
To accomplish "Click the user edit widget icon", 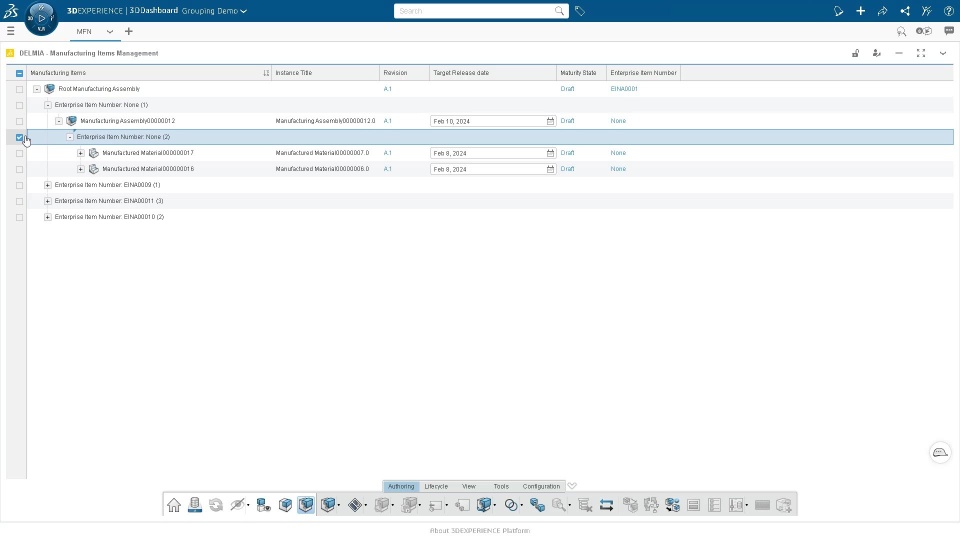I will tap(877, 53).
